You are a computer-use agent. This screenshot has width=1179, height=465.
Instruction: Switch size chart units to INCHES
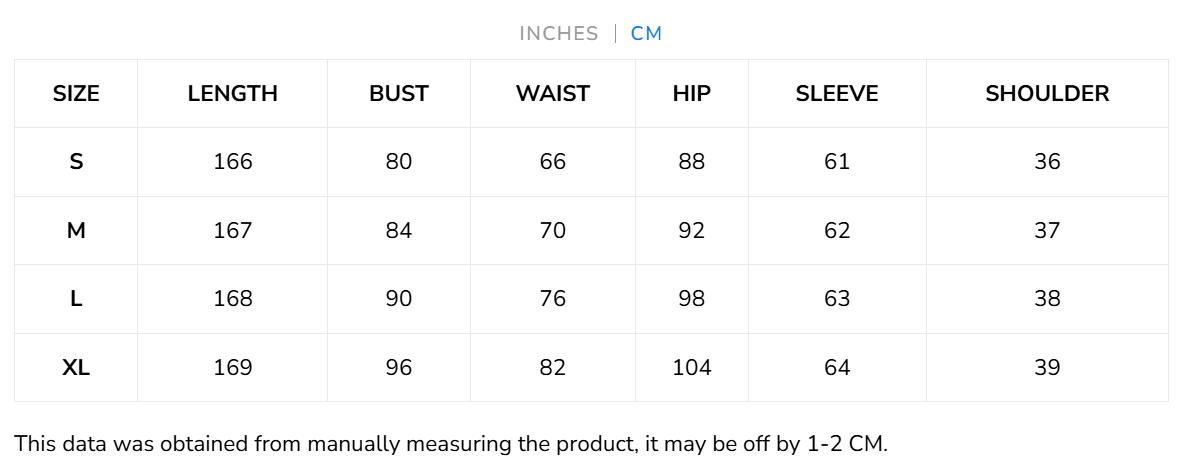[x=558, y=34]
